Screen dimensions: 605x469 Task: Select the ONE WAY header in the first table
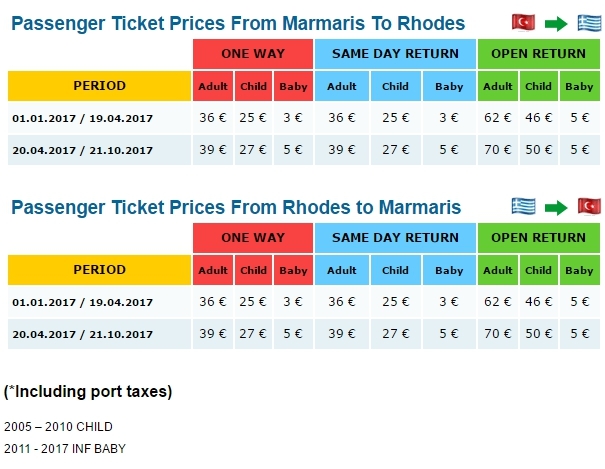point(253,54)
